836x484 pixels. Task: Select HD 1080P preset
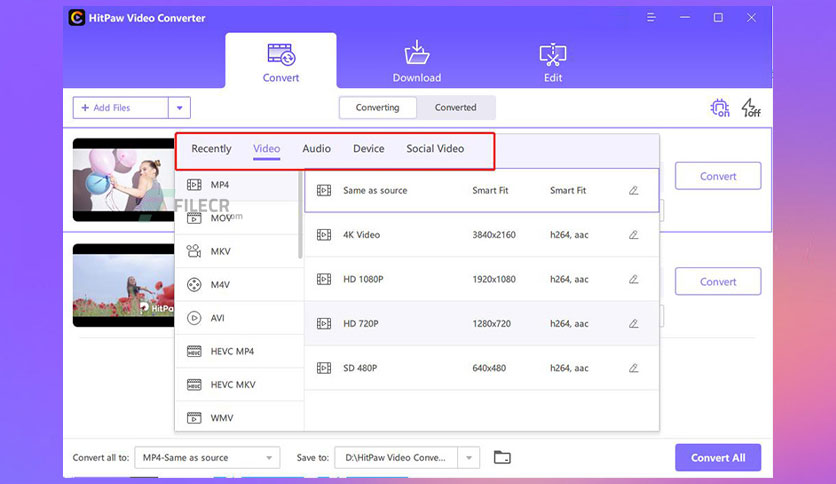tap(481, 279)
